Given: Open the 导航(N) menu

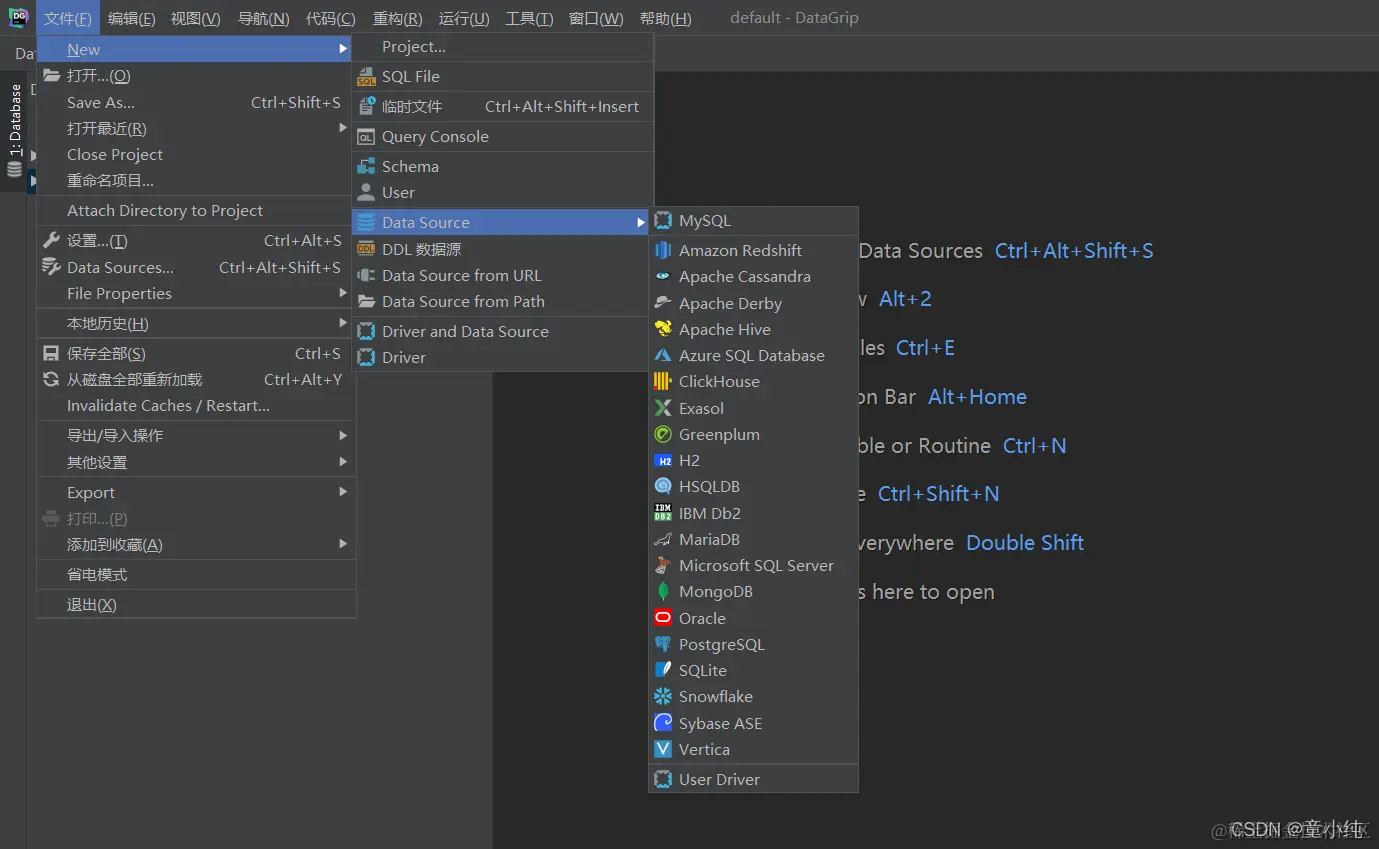Looking at the screenshot, I should point(263,18).
